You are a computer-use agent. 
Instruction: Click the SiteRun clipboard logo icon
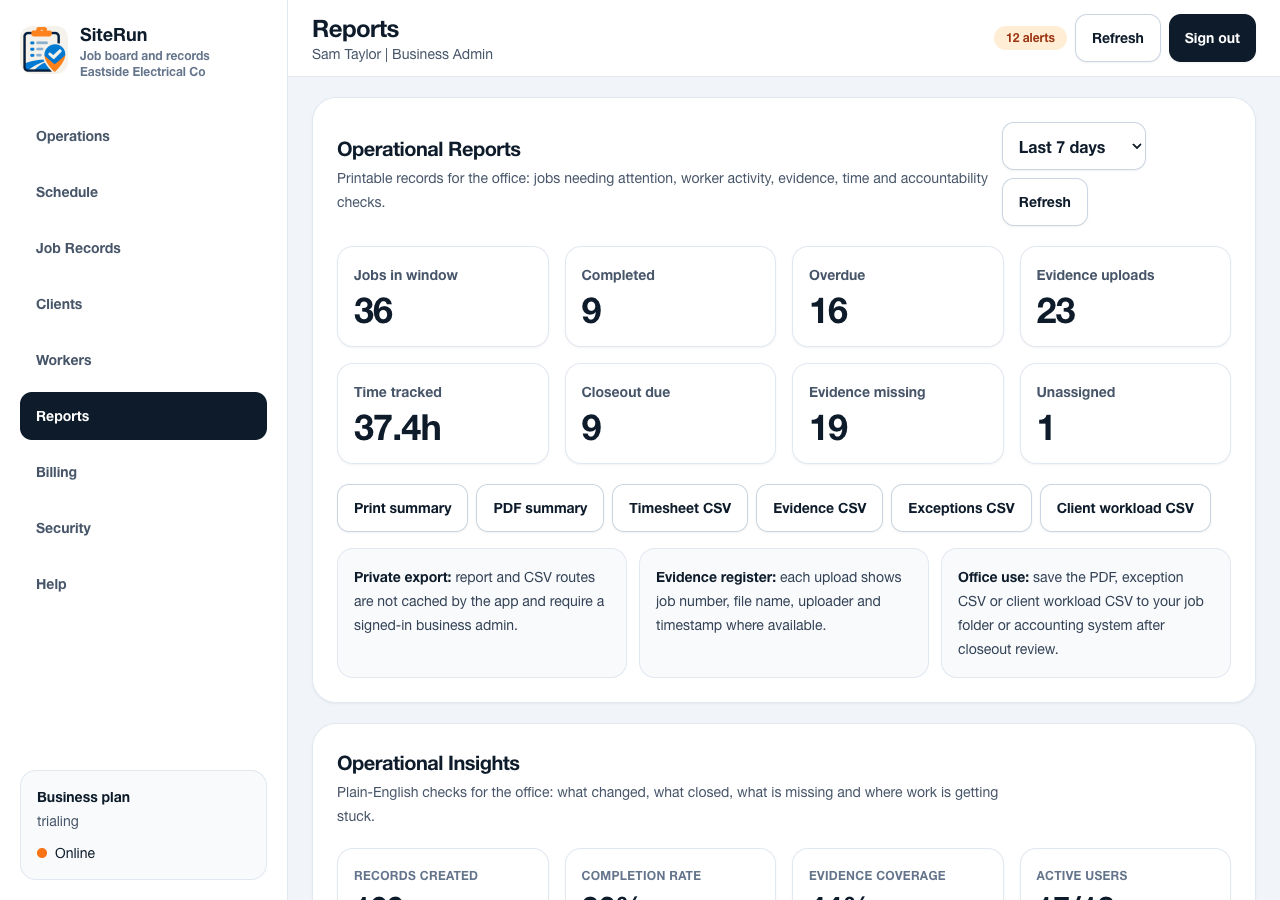(x=44, y=50)
